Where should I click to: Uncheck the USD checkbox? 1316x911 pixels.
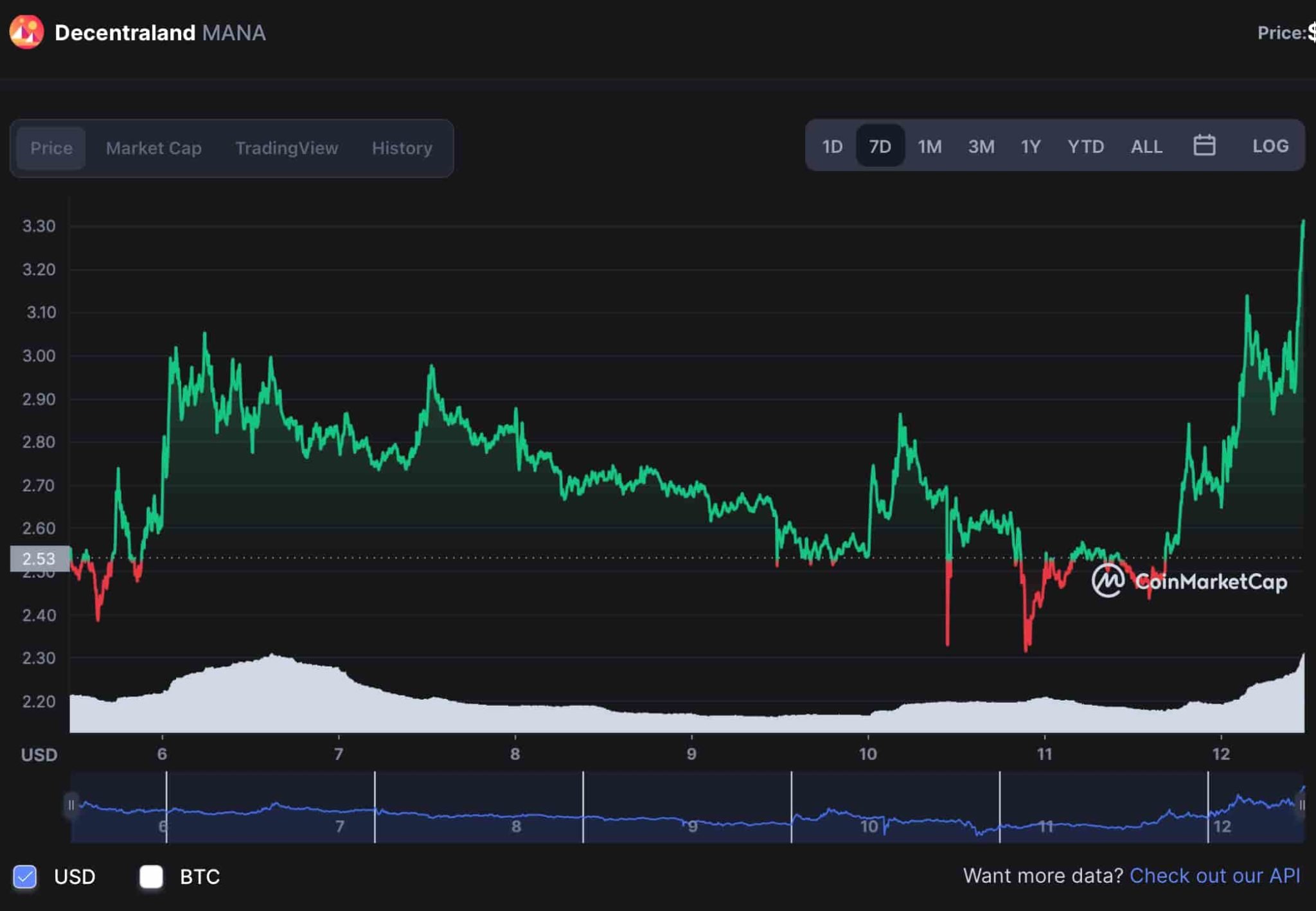point(25,876)
